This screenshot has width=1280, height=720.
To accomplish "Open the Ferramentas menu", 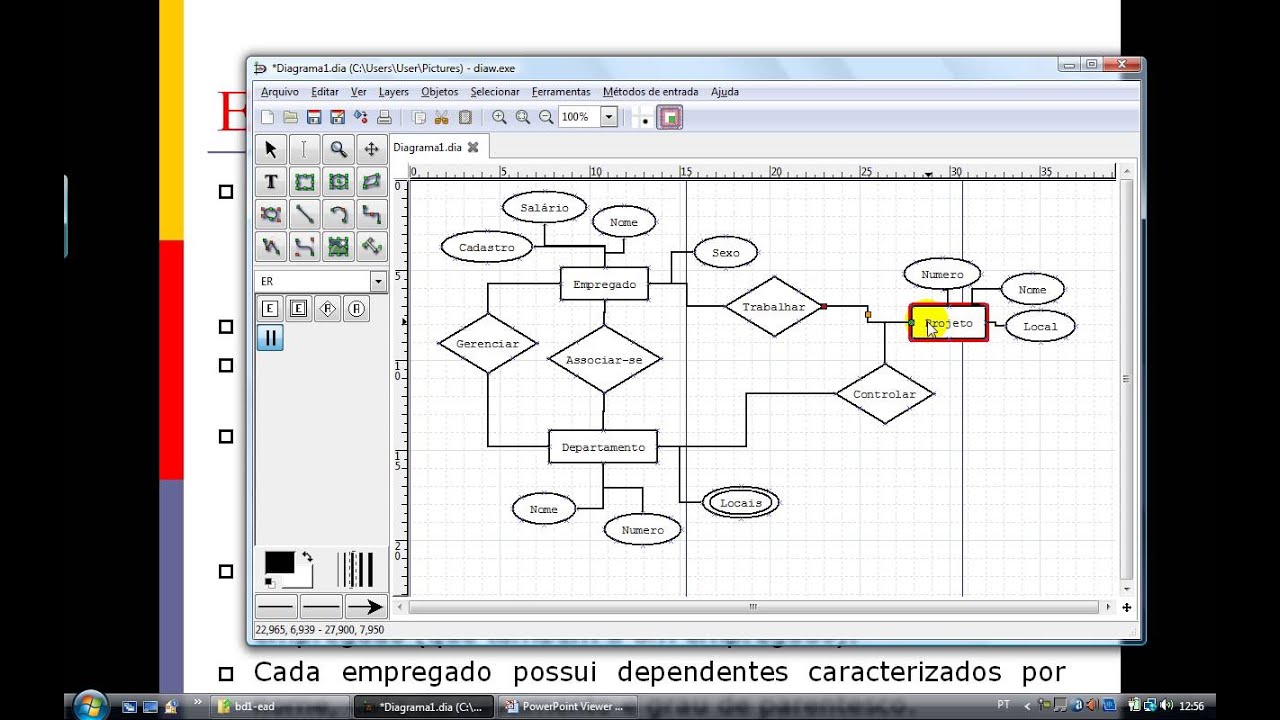I will click(x=561, y=91).
